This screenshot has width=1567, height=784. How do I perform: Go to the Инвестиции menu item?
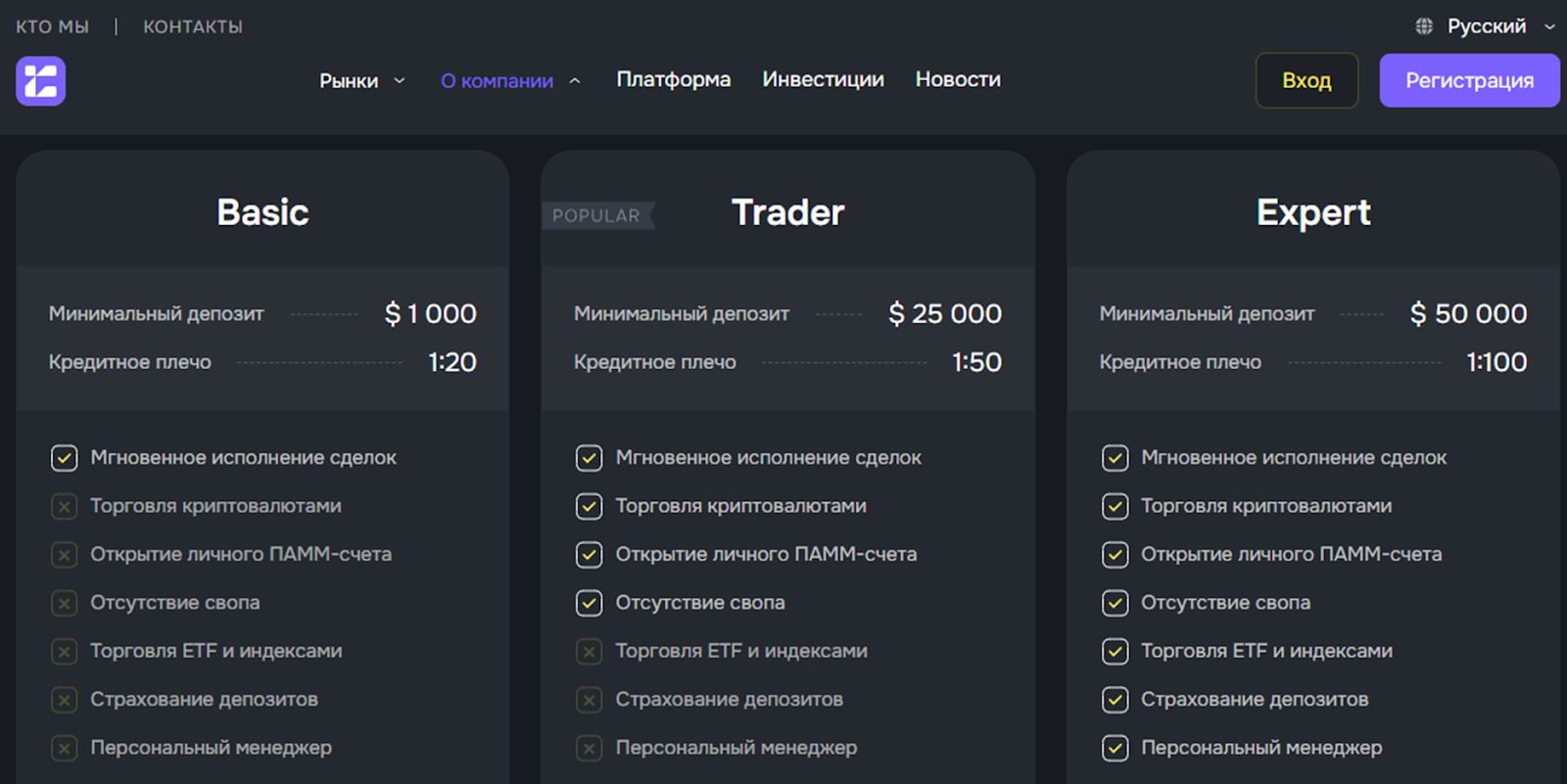click(x=823, y=79)
